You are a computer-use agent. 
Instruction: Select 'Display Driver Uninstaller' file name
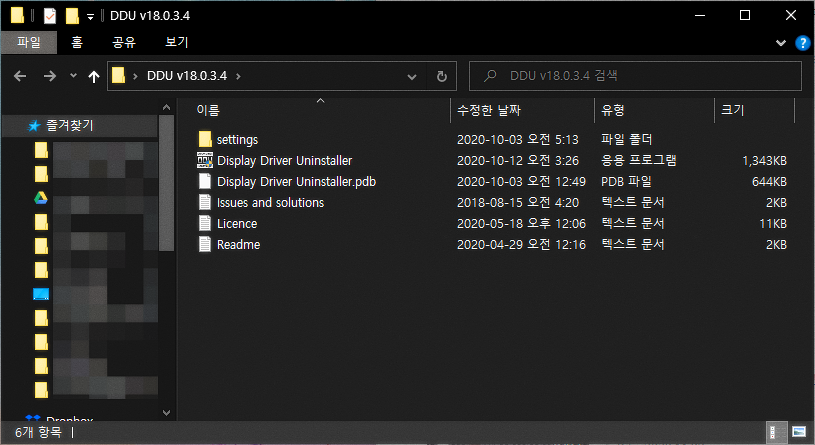[x=284, y=161]
